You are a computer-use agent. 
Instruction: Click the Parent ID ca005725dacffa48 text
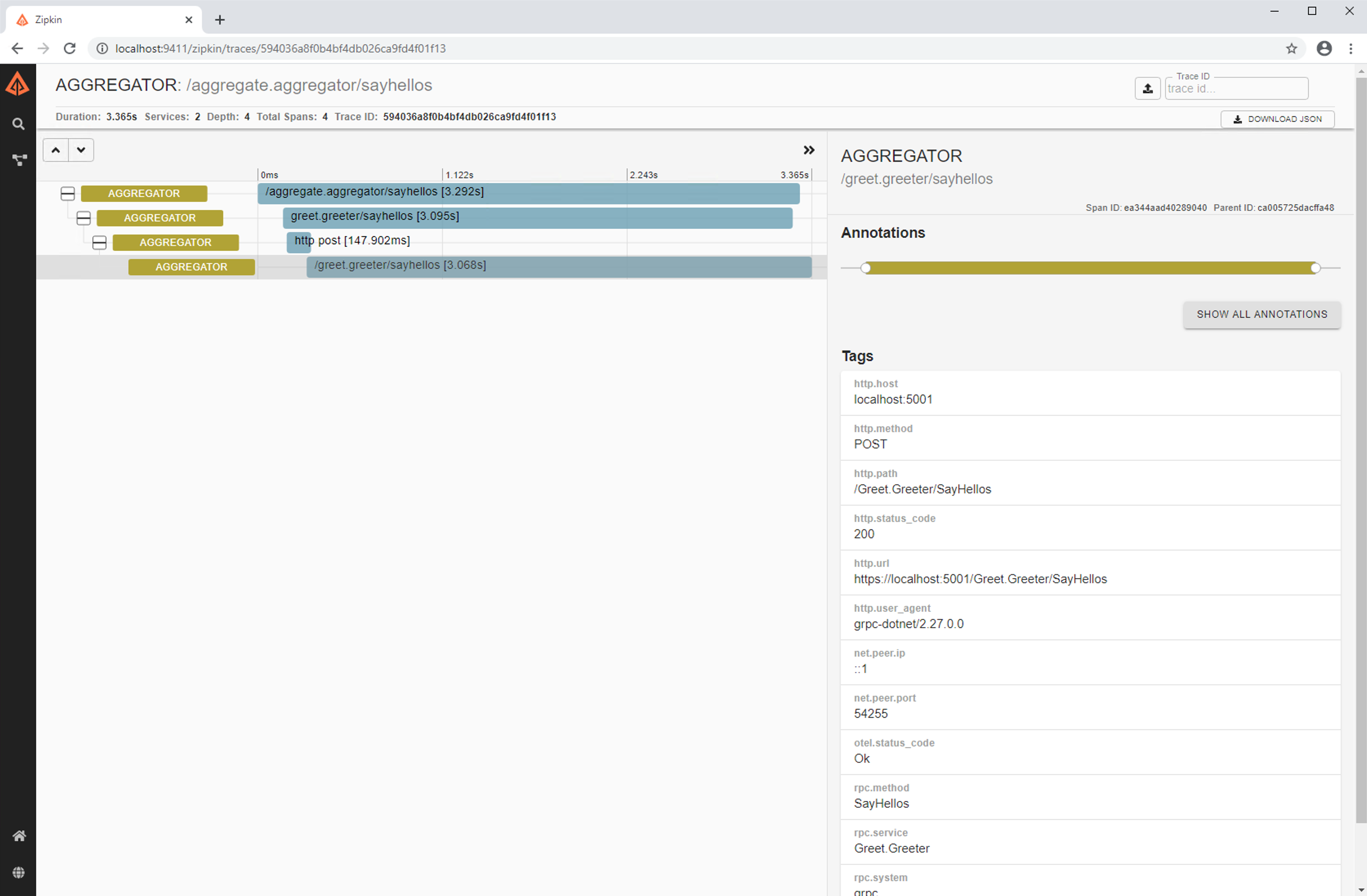pos(1273,208)
